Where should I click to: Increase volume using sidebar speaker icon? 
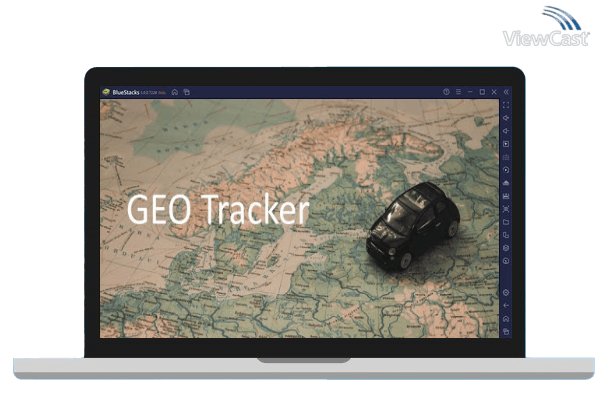pos(506,118)
